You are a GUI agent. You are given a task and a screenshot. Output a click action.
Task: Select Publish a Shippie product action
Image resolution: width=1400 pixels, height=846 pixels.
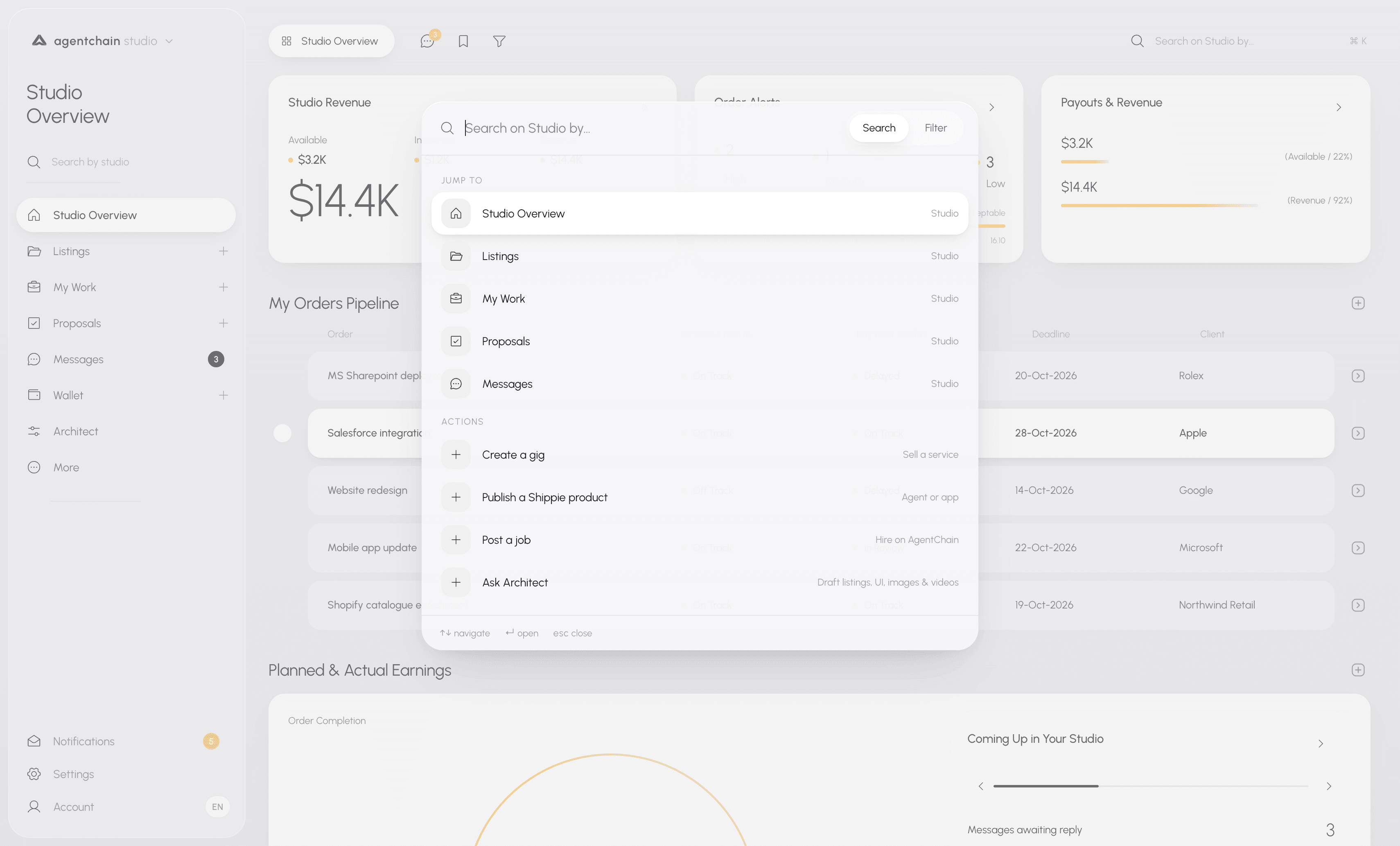[x=700, y=497]
